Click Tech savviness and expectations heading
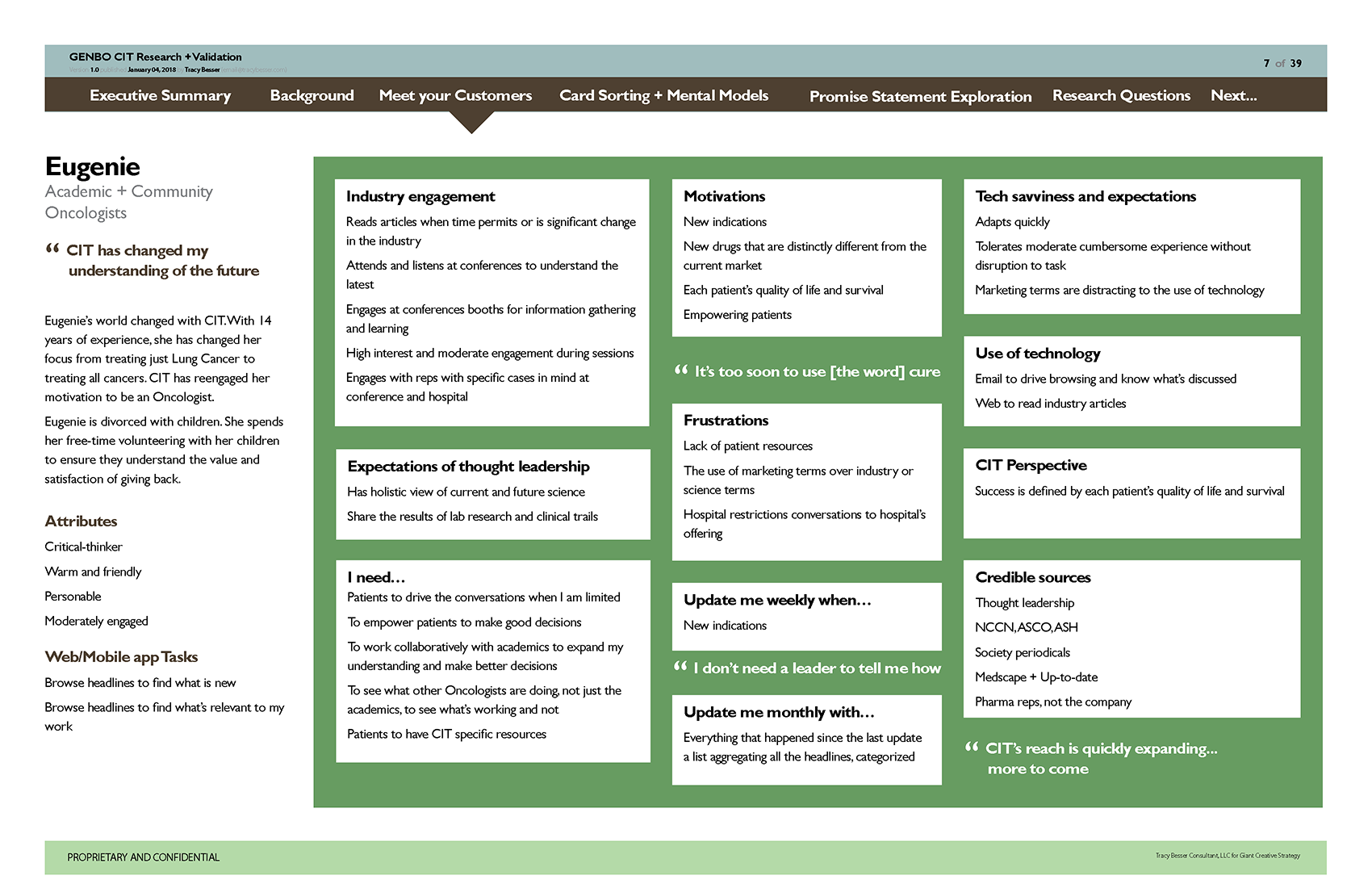Viewport: 1372px width, 888px height. tap(1085, 196)
